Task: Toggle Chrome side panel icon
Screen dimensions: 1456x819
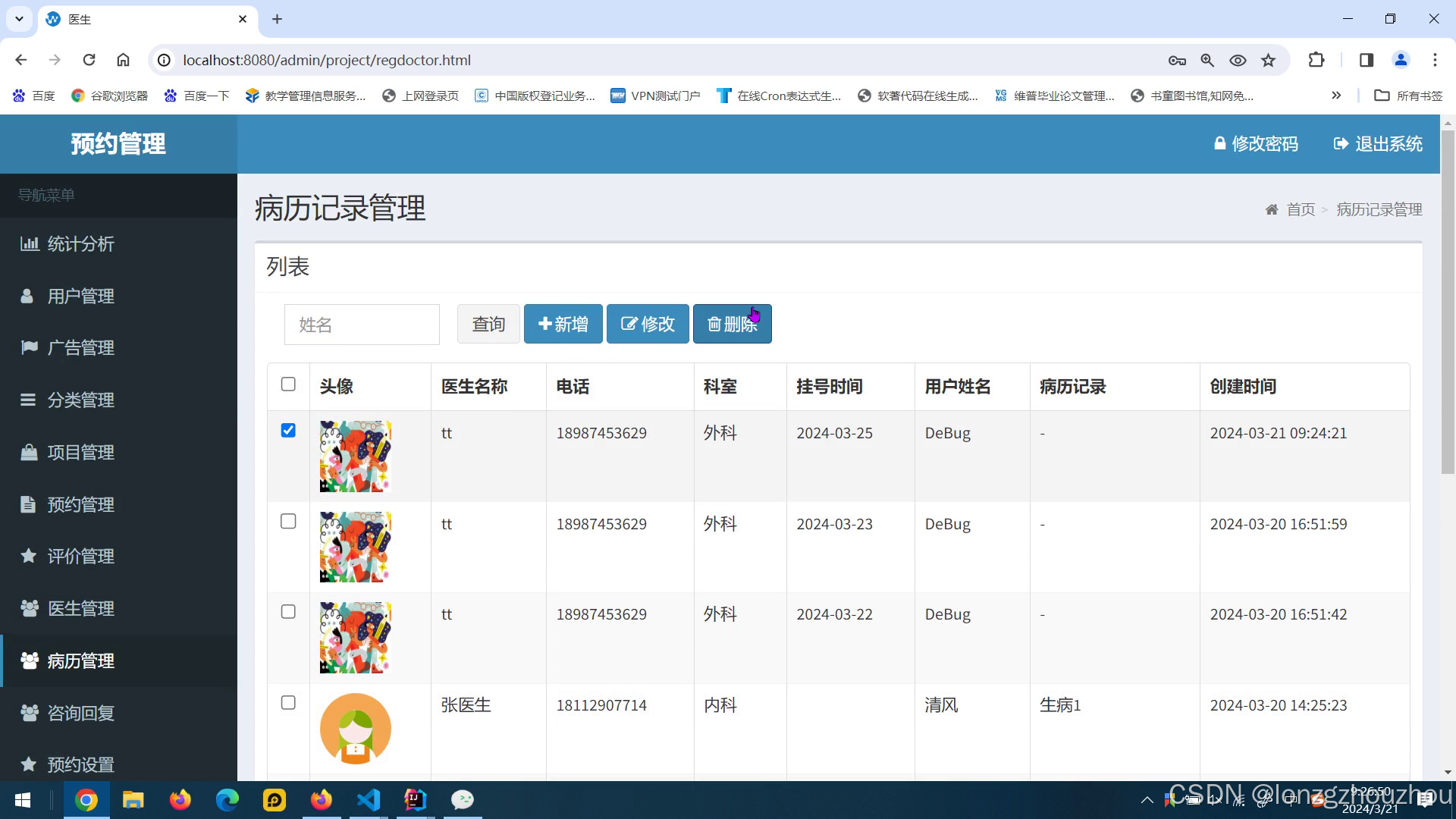Action: (1367, 60)
